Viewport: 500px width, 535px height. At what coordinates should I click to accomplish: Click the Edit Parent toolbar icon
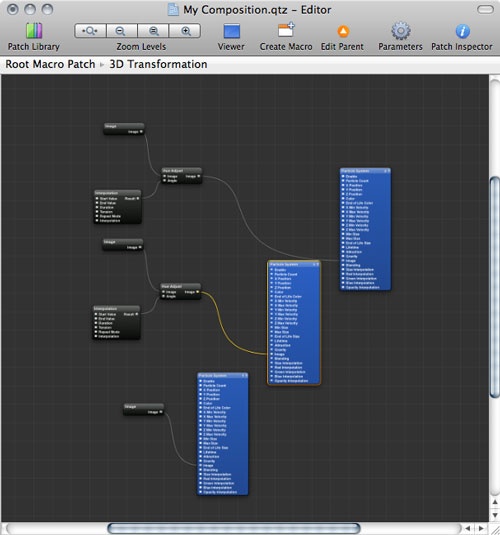343,31
